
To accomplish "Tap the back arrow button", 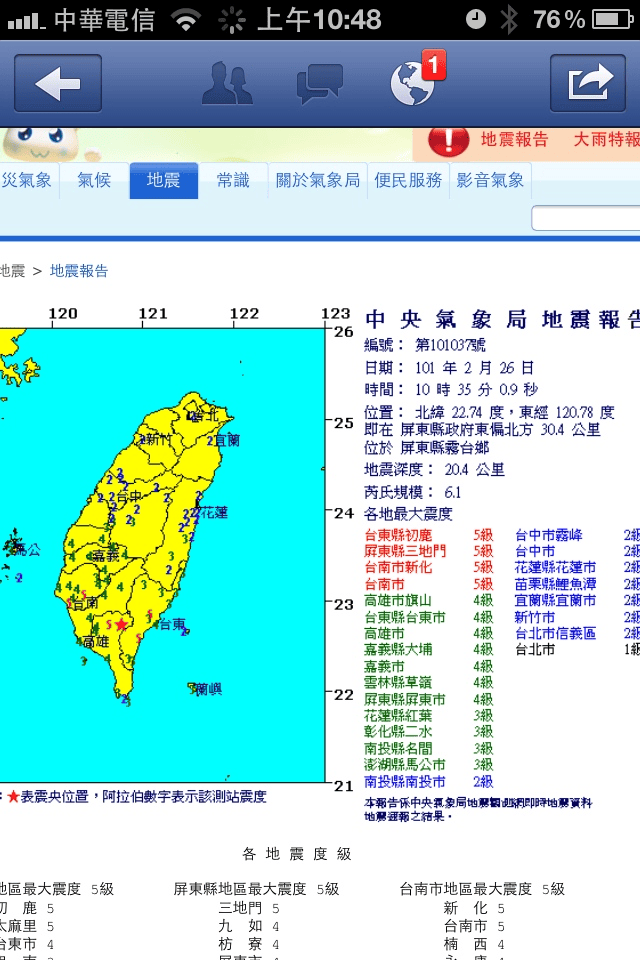I will (58, 83).
